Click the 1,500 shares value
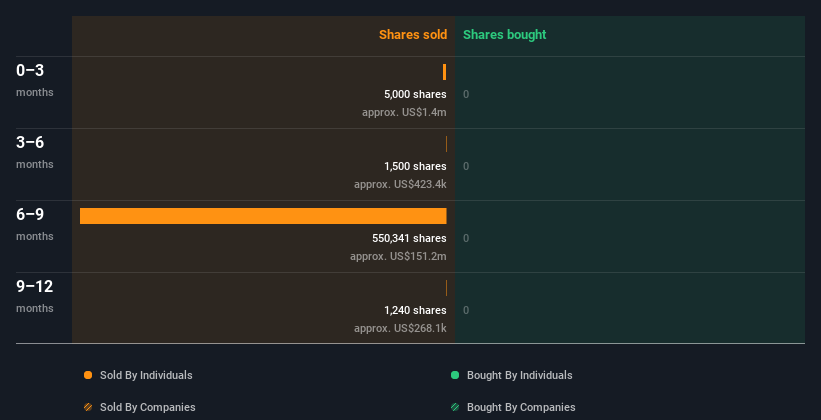Screen dimensions: 821x420 click(415, 166)
